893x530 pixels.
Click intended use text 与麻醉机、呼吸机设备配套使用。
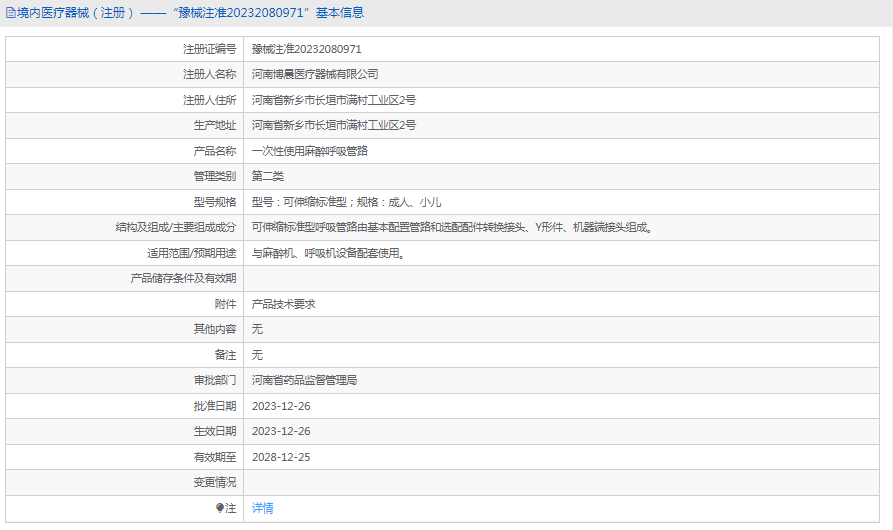point(329,253)
